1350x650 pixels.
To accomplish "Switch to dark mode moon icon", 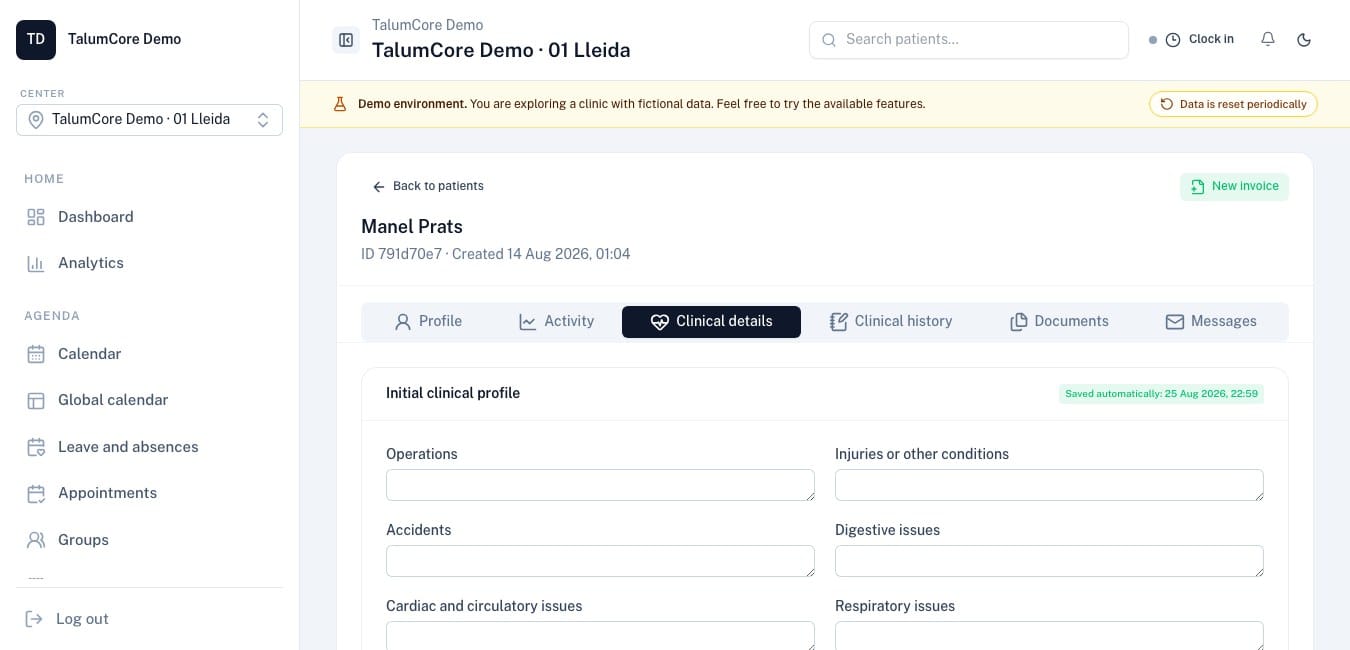I will [1303, 39].
